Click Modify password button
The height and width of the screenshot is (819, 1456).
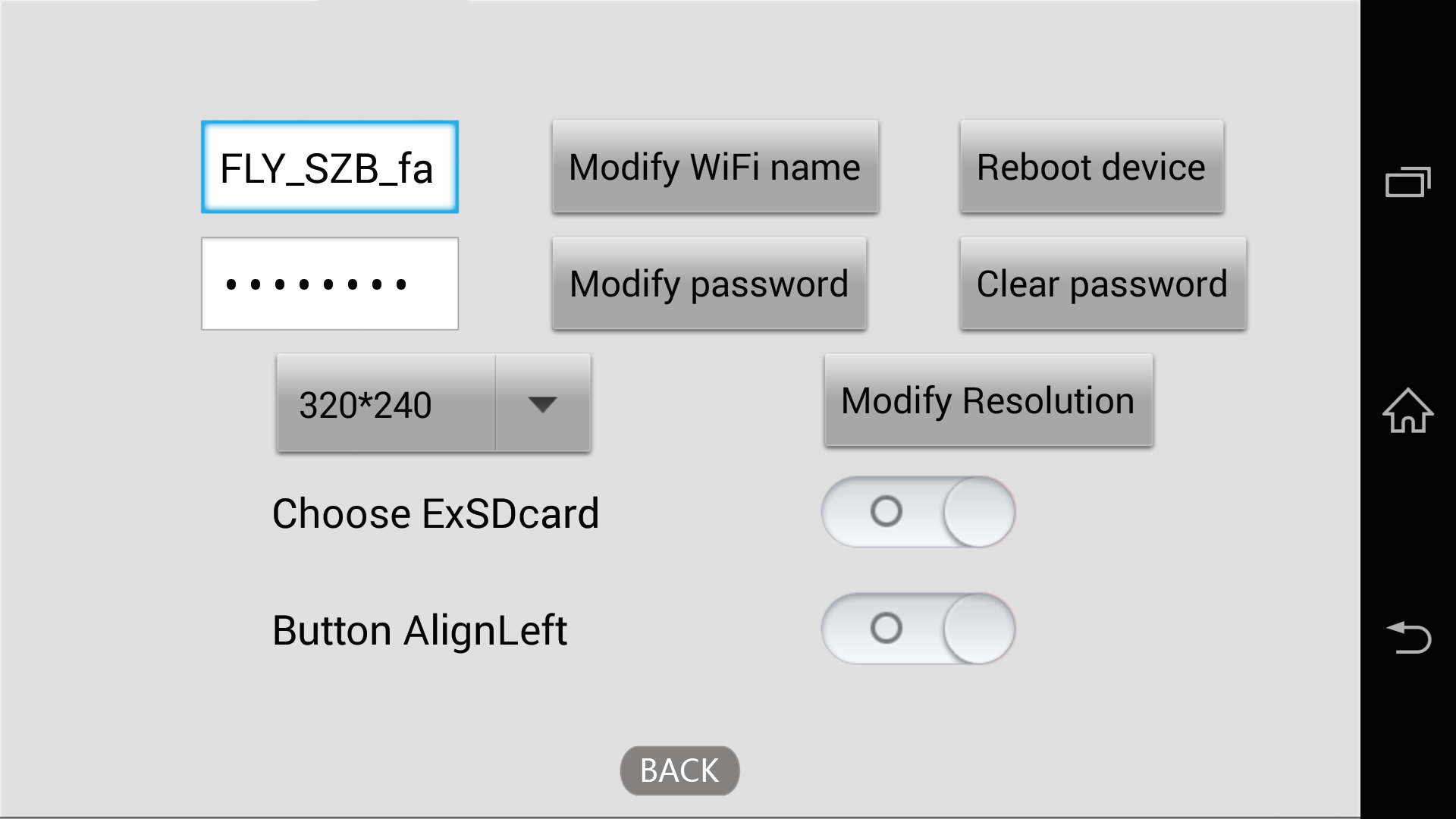[x=709, y=283]
